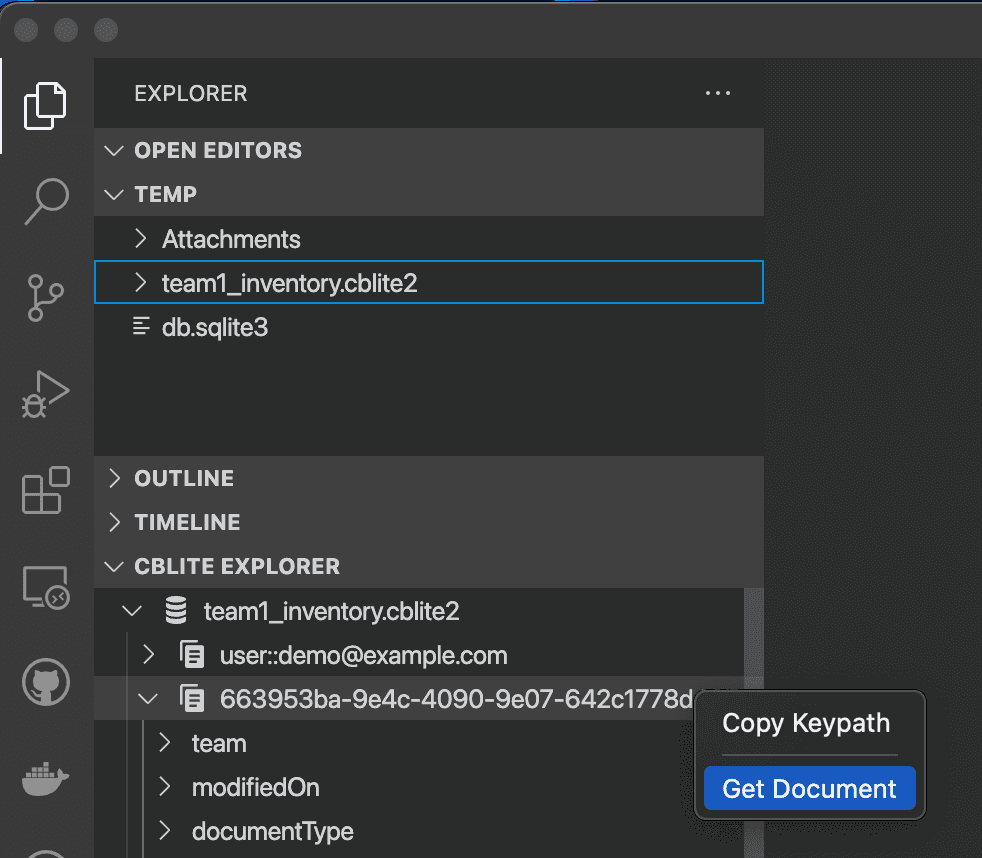
Task: Expand the Attachments folder
Action: point(141,238)
